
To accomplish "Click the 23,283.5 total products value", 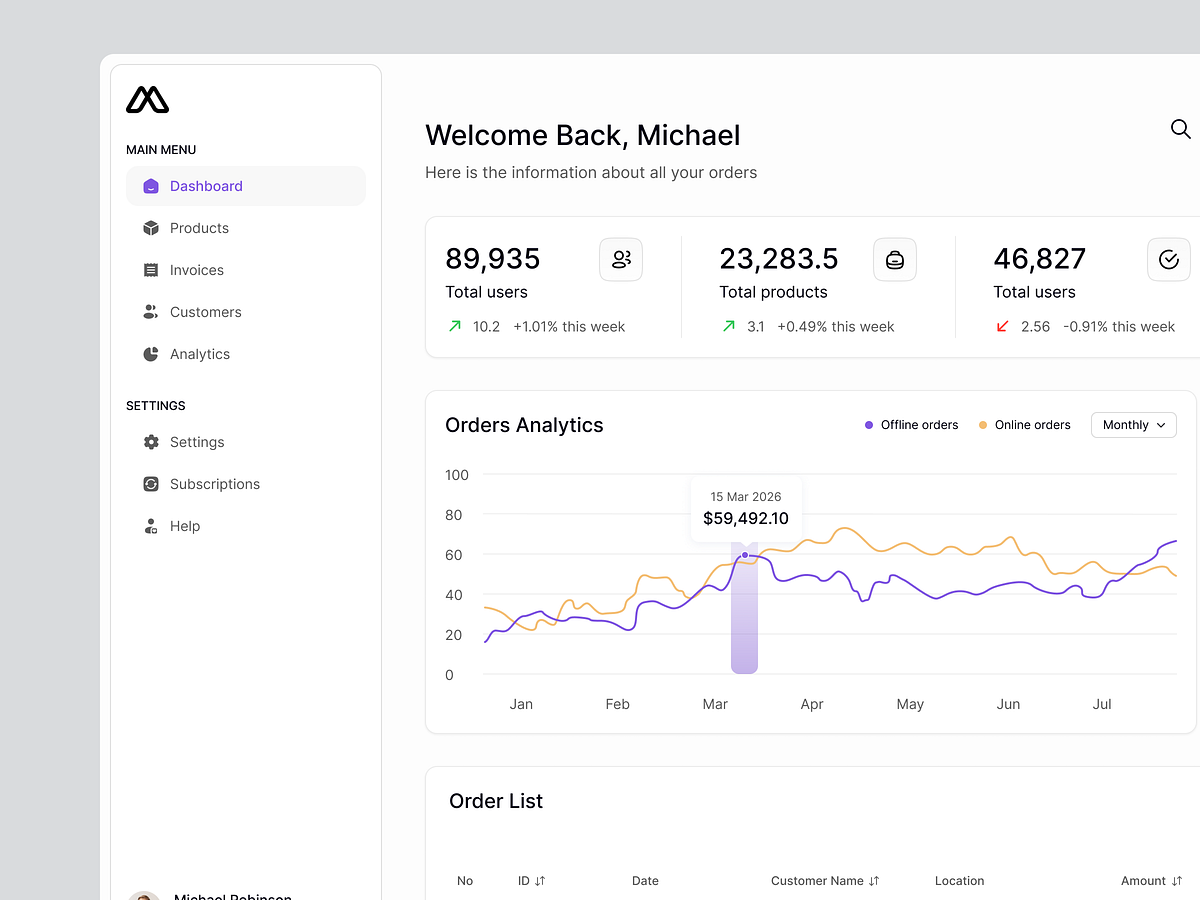I will click(779, 259).
